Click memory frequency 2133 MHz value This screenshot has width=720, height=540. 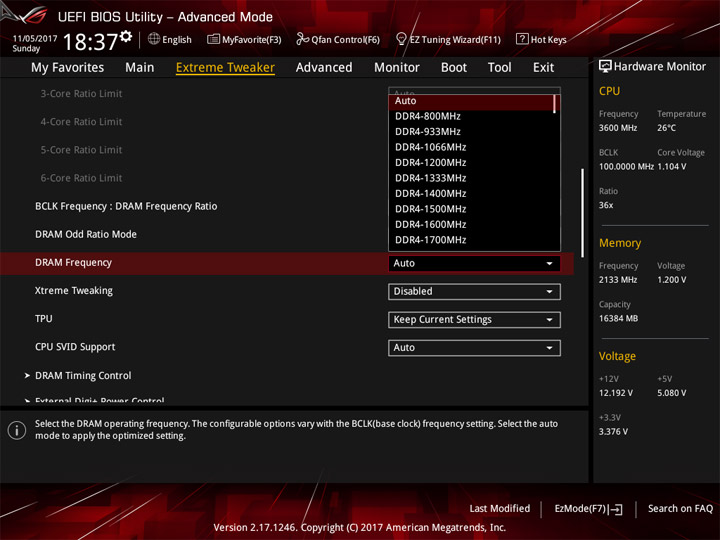pos(618,280)
